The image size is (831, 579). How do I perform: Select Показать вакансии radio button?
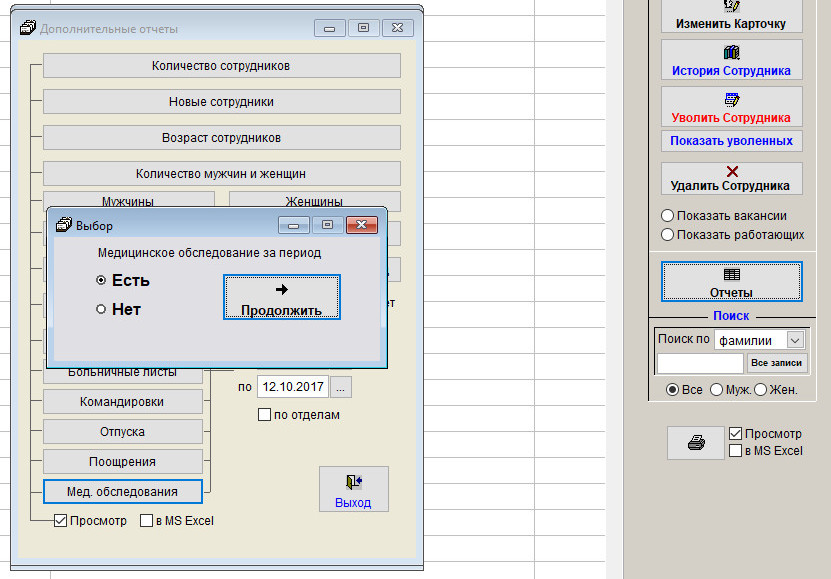click(x=667, y=216)
